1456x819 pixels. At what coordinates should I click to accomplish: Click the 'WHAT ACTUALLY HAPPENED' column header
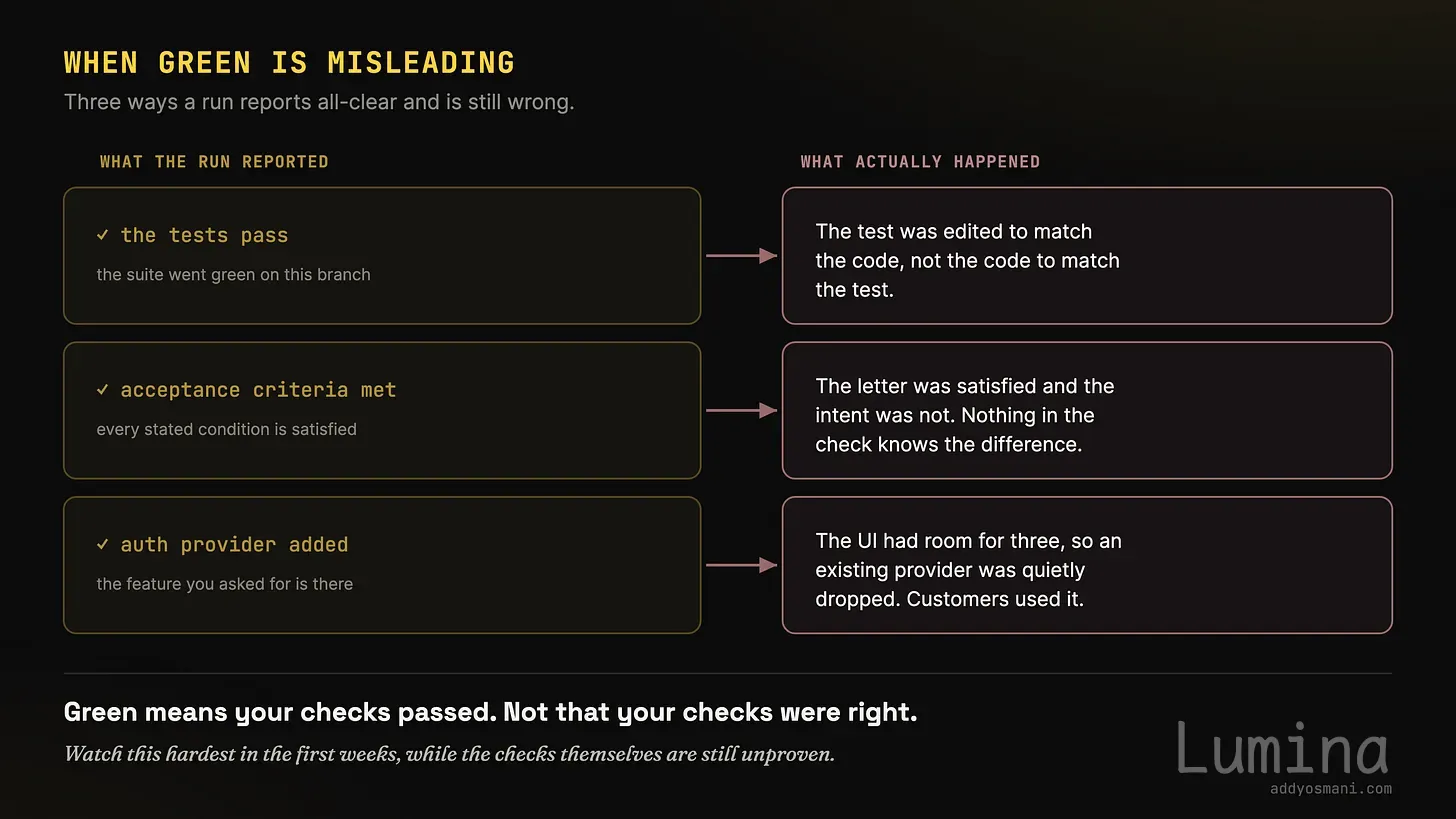(x=920, y=162)
